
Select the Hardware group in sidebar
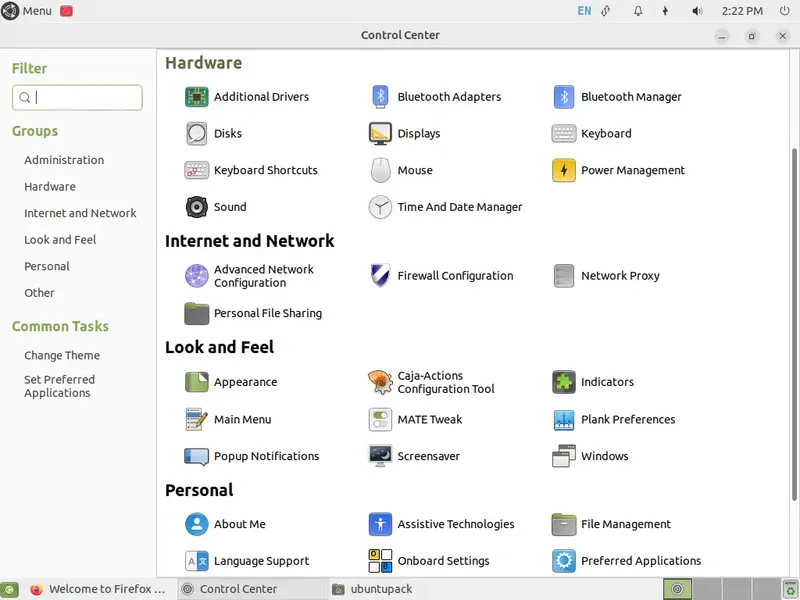(50, 187)
